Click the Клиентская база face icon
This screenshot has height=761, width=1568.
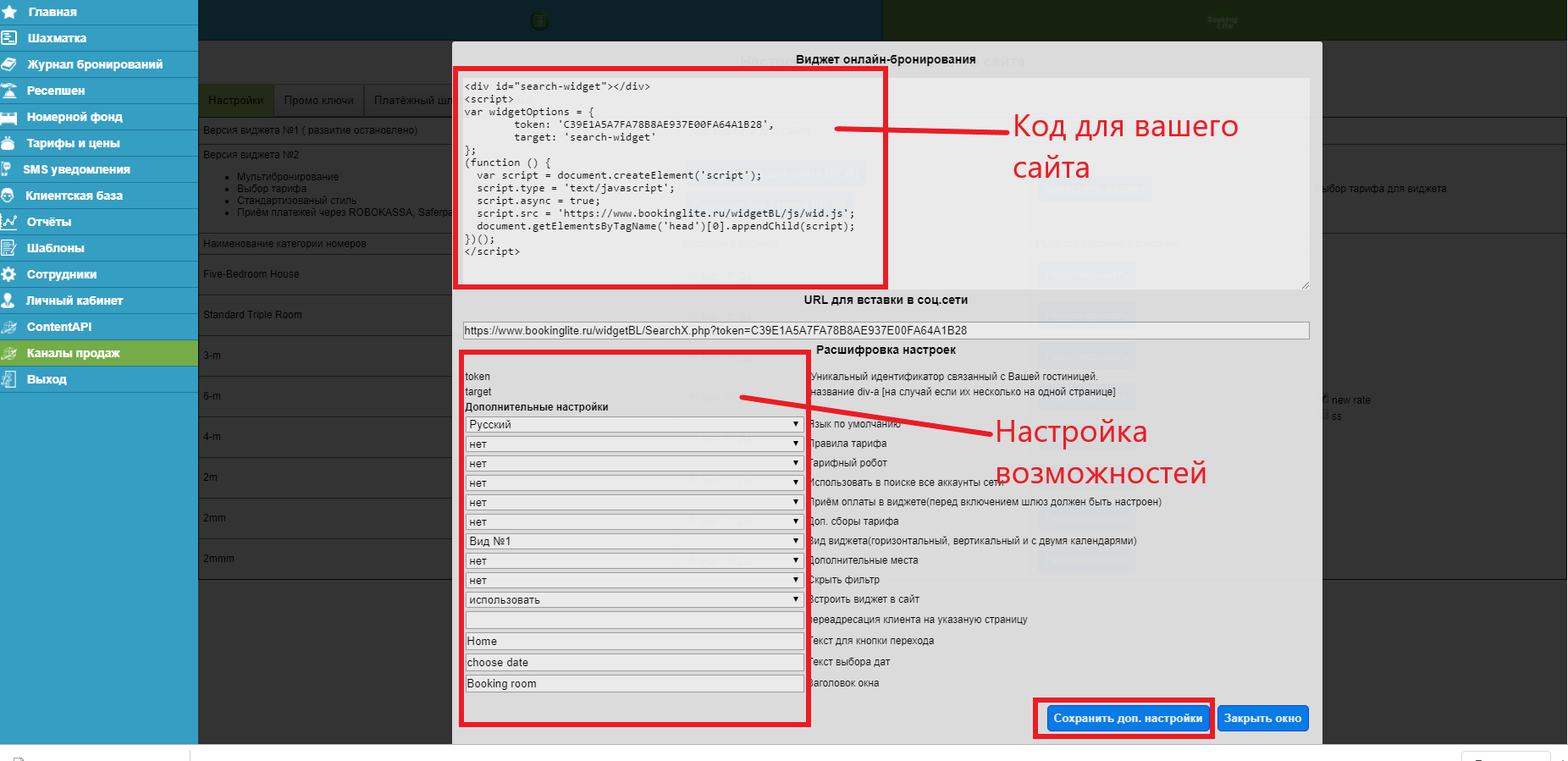click(x=8, y=196)
